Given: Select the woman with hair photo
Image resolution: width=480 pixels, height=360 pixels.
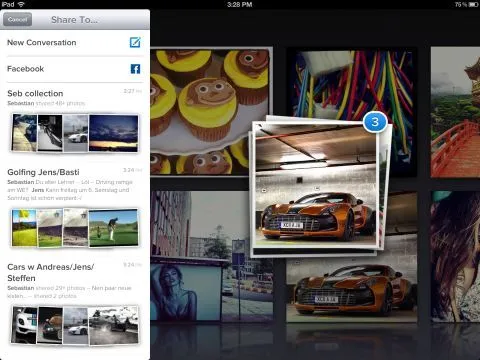Looking at the screenshot, I should (455, 257).
